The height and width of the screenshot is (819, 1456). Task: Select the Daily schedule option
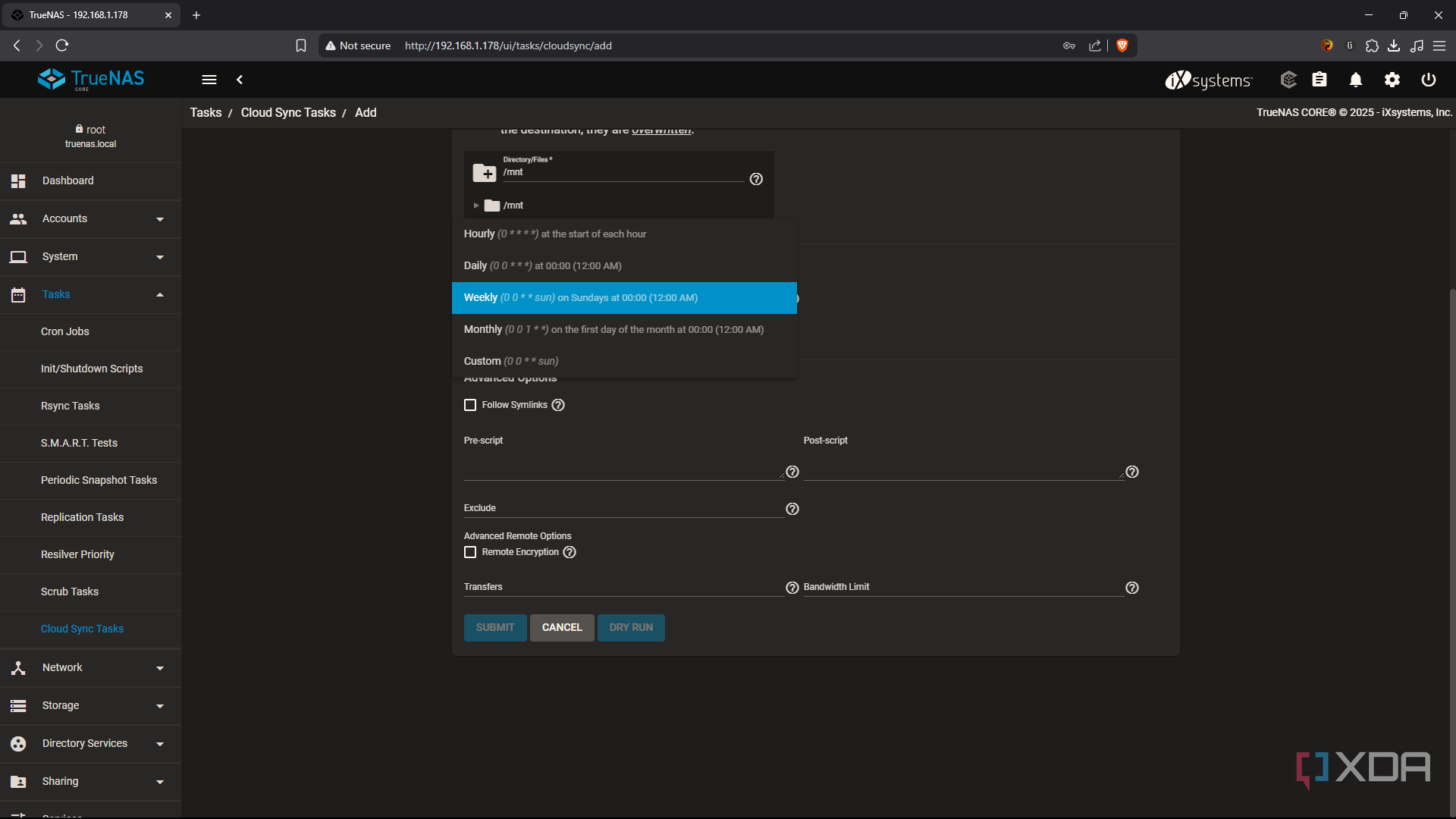(624, 266)
